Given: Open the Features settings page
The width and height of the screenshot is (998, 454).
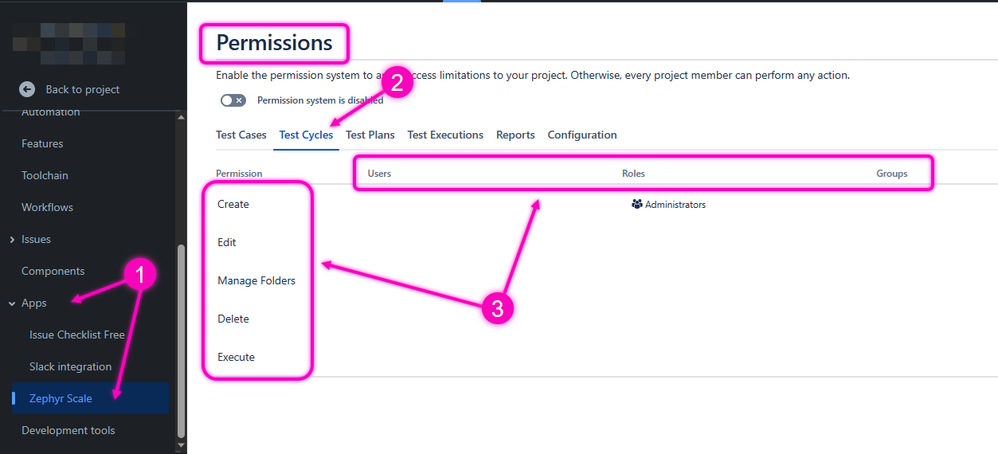Looking at the screenshot, I should click(42, 143).
